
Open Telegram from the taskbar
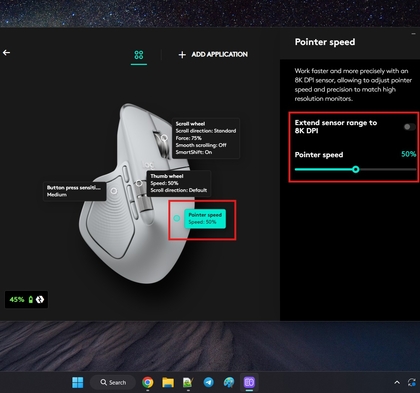(x=209, y=382)
